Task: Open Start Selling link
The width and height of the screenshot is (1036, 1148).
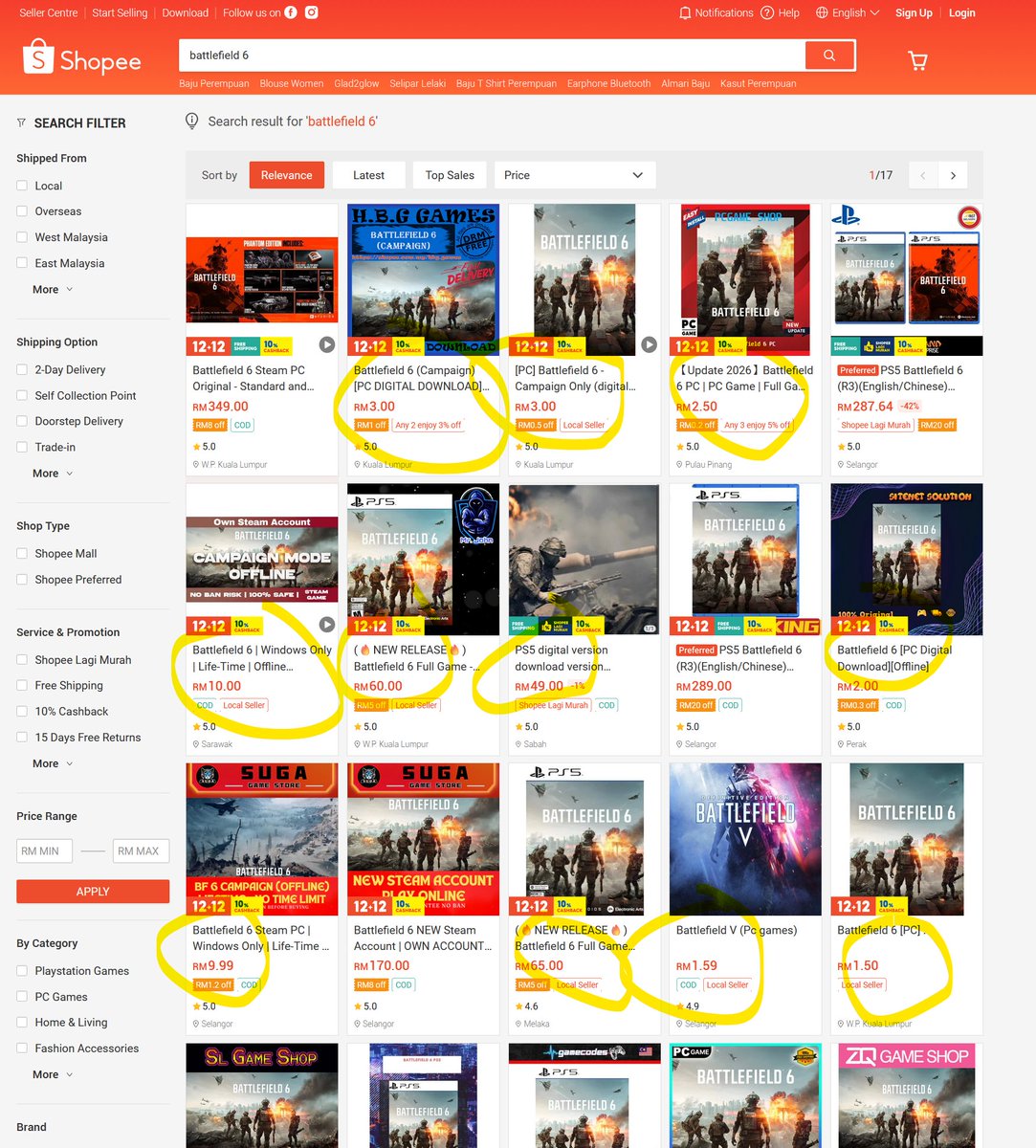Action: pos(120,12)
